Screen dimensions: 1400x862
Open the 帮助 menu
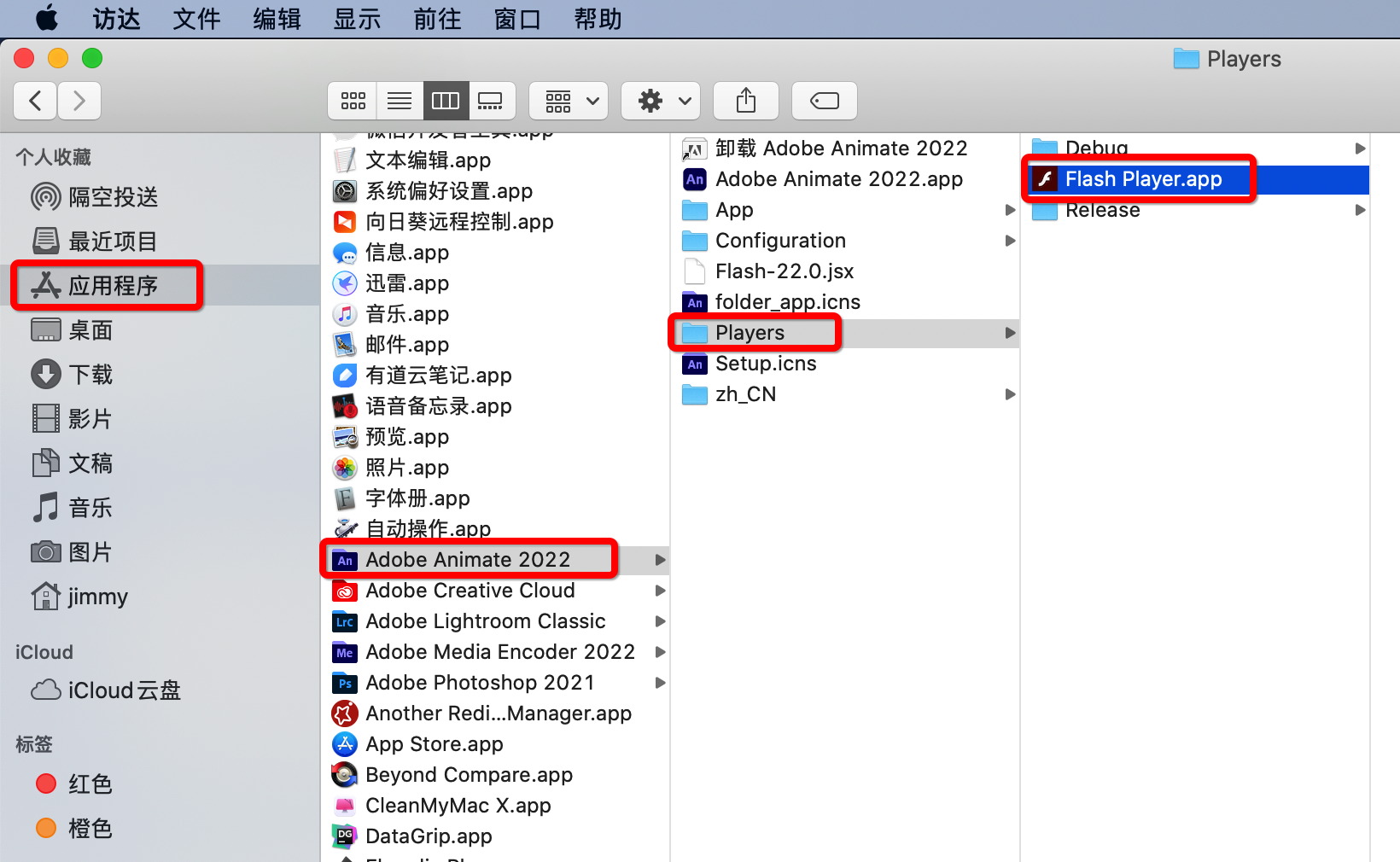pos(598,18)
